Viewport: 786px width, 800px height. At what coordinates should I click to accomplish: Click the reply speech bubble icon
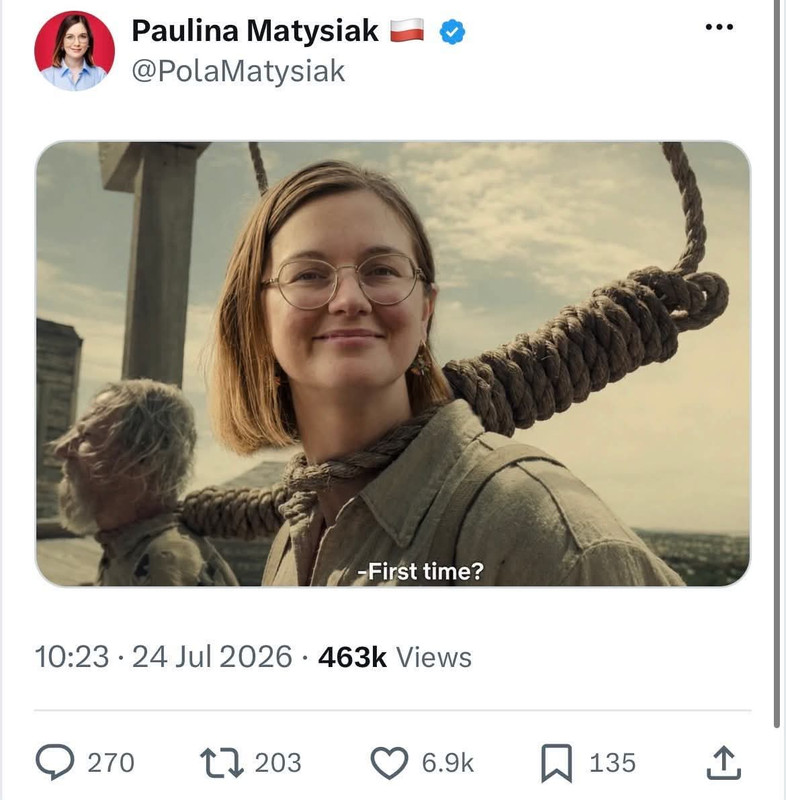[x=55, y=762]
